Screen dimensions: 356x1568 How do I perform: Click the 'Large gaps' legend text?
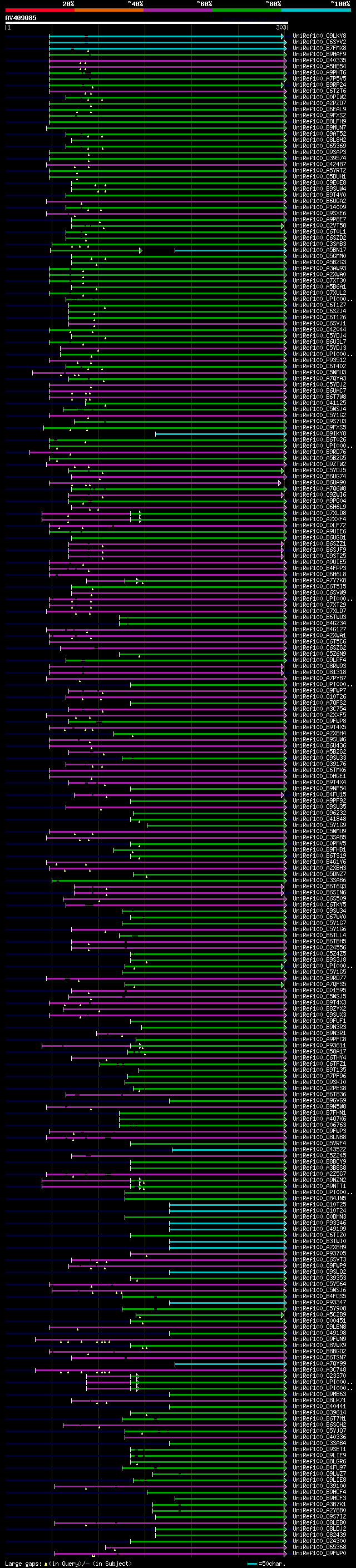pos(23,1563)
